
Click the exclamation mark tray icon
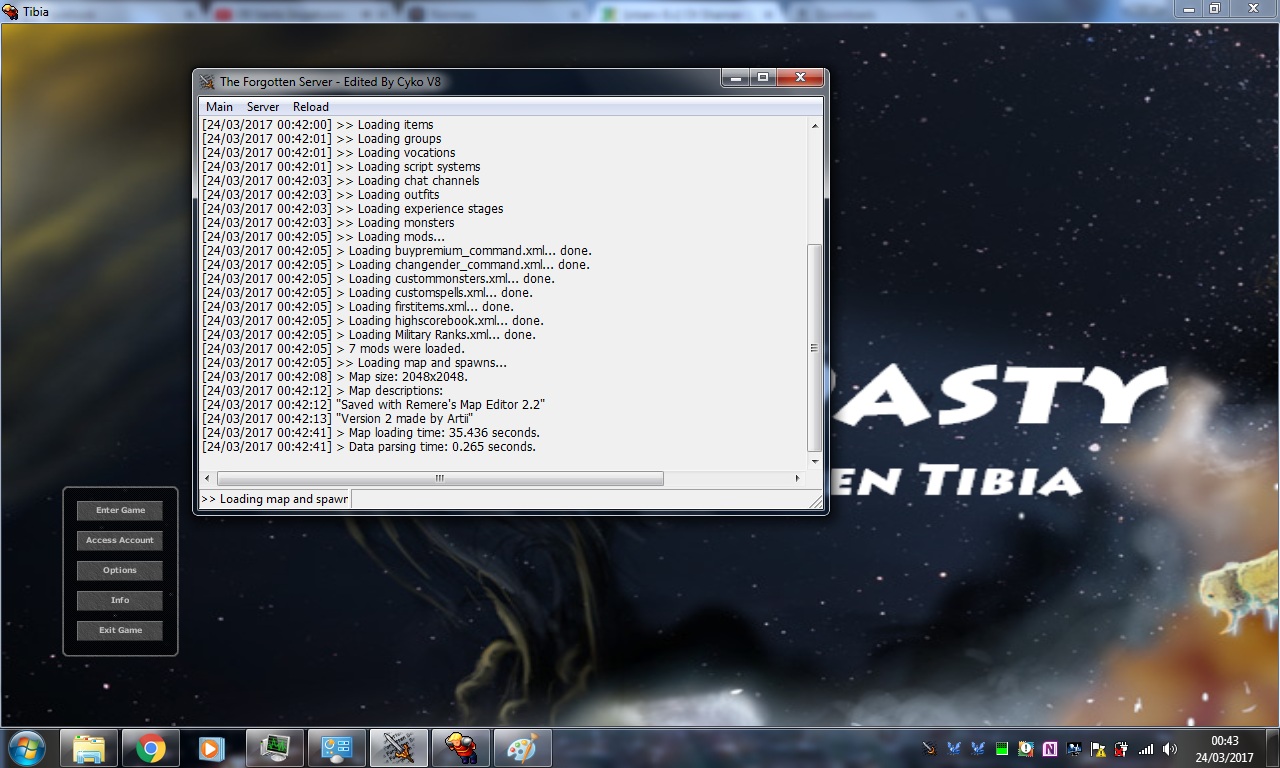(1026, 748)
